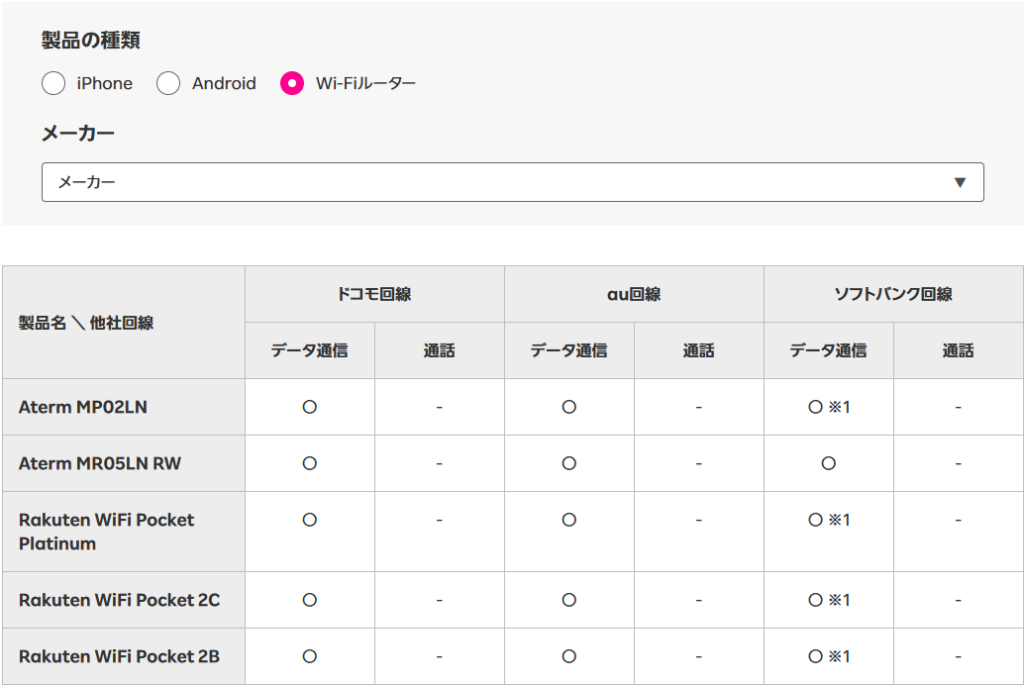Viewport: 1024px width, 685px height.
Task: Click Aterm MR05LN RW ドコモ data ○
Action: tap(310, 463)
